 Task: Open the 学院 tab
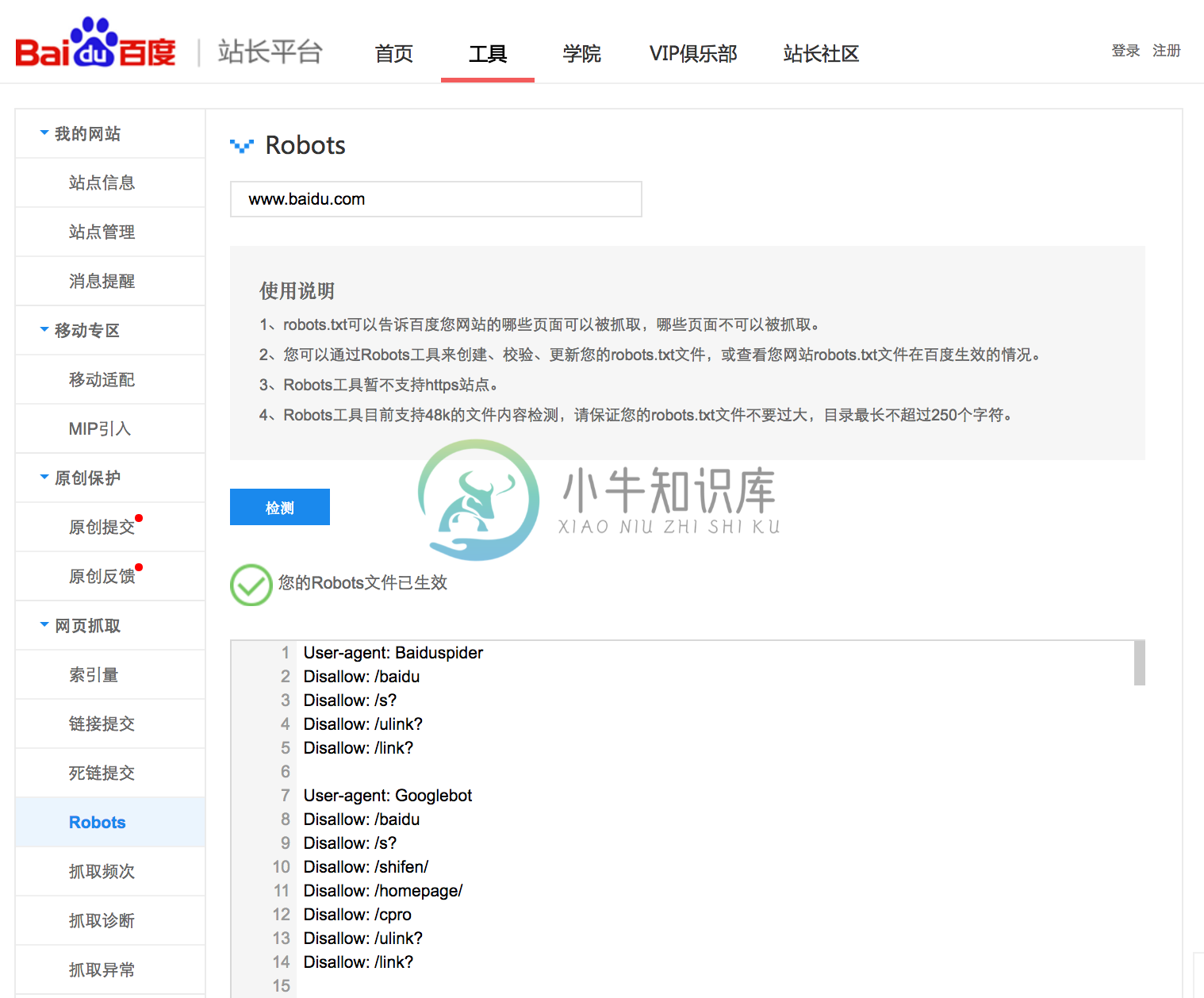[x=581, y=53]
